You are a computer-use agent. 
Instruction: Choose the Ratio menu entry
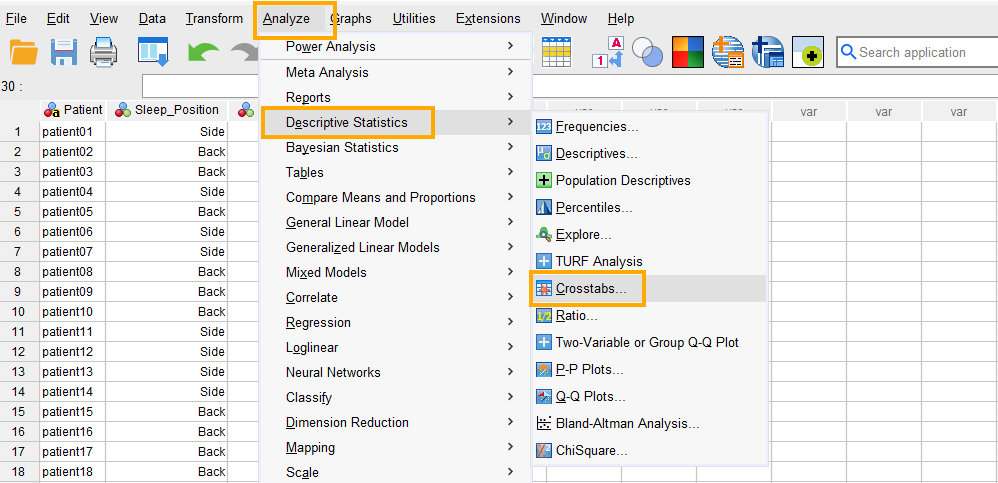click(x=649, y=316)
